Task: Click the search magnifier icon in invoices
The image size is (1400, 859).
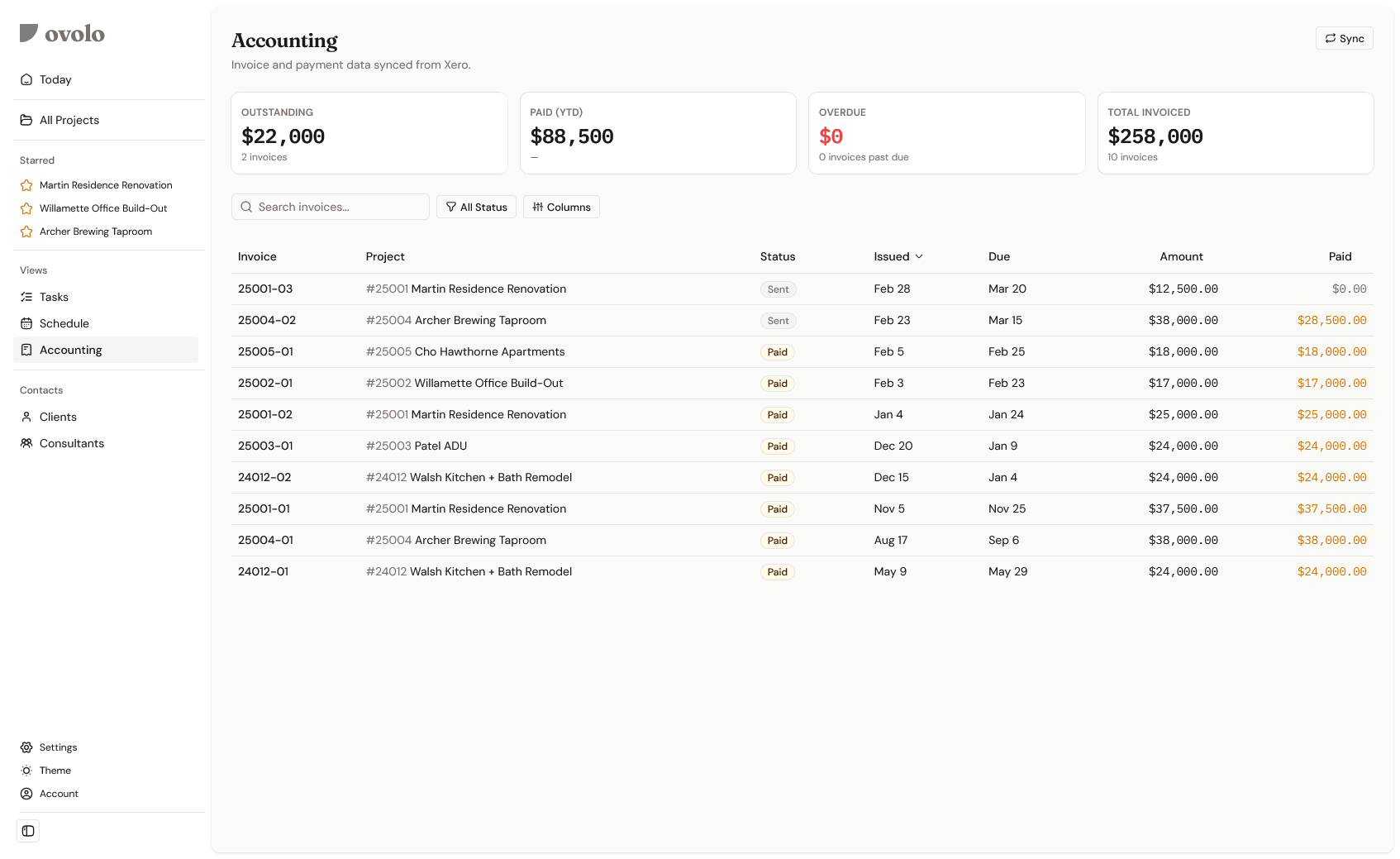Action: (x=246, y=207)
